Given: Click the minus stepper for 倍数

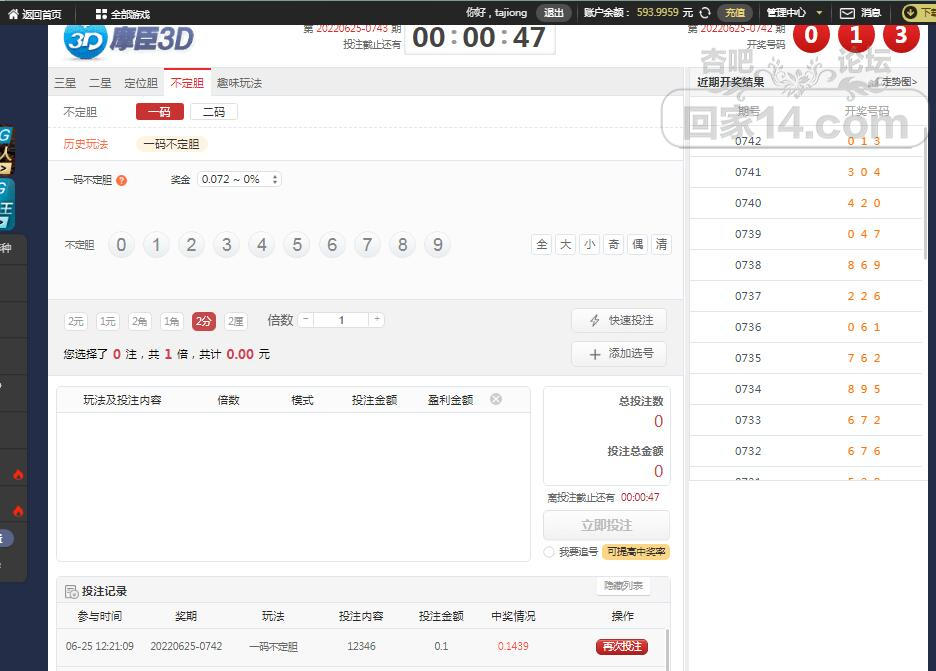Looking at the screenshot, I should 305,320.
